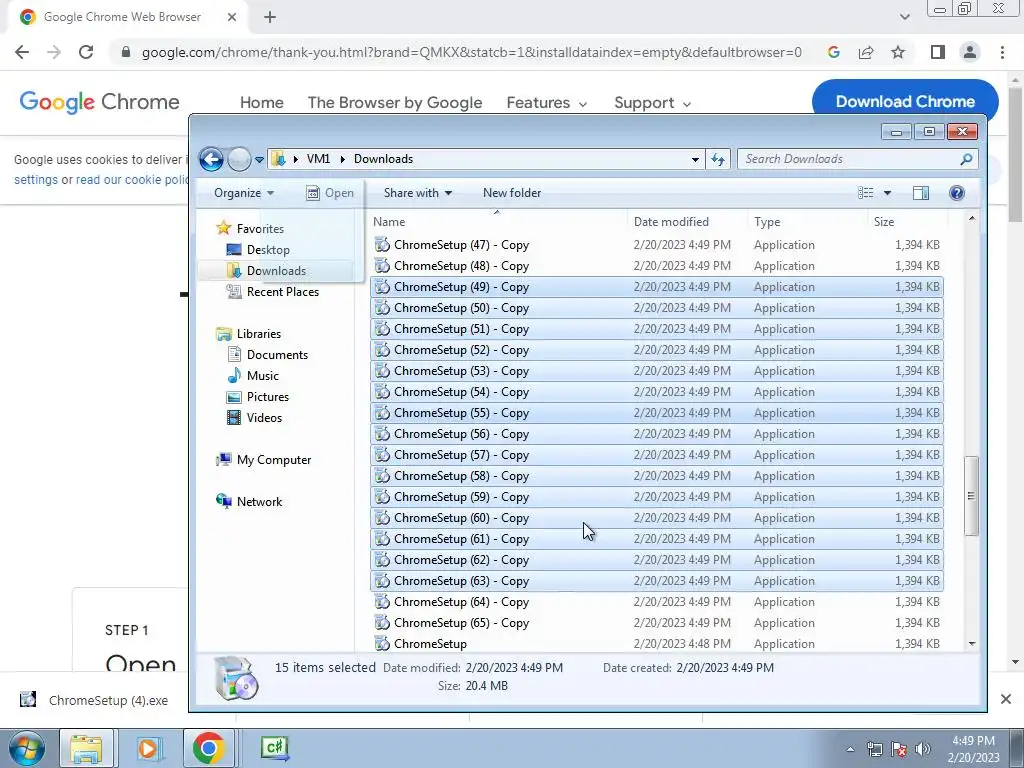
Task: Sort files by the Name column header
Action: coord(499,221)
